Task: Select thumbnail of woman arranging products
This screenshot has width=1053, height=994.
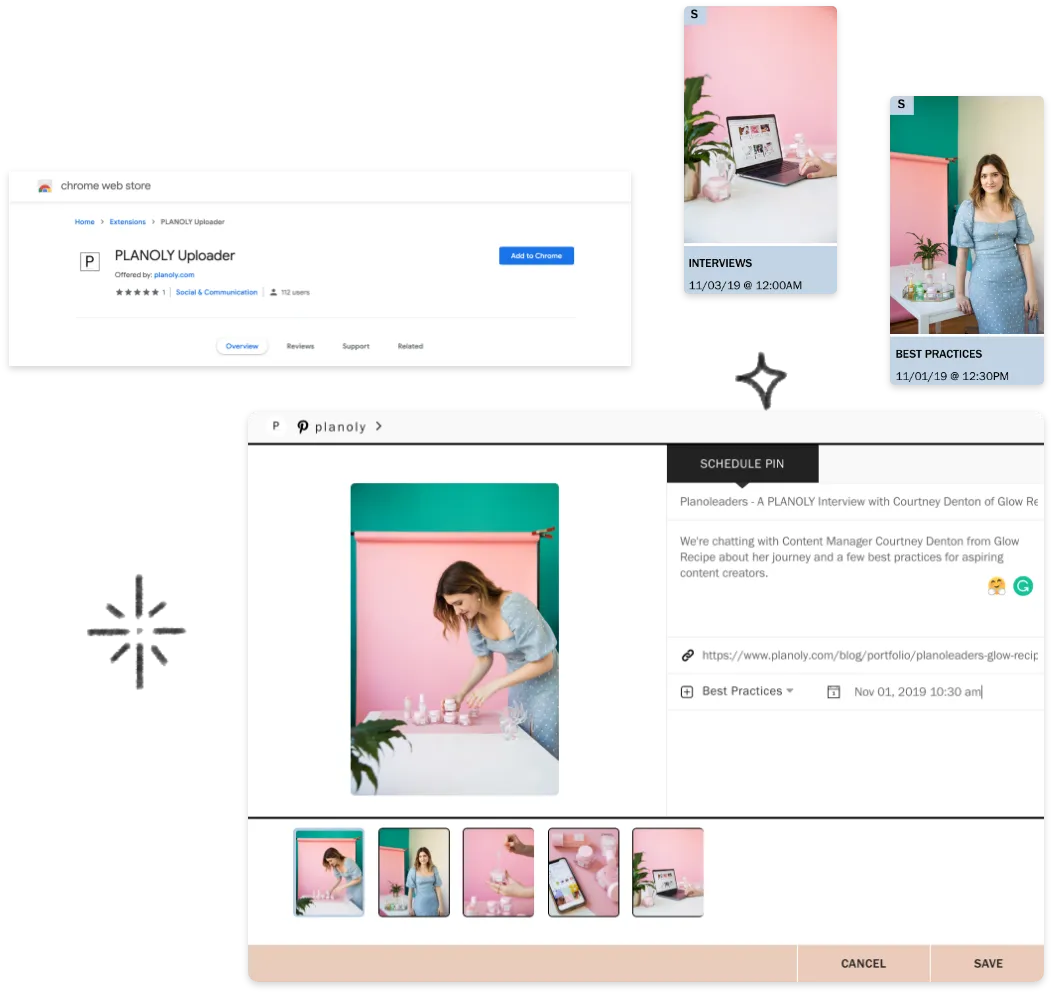Action: (329, 872)
